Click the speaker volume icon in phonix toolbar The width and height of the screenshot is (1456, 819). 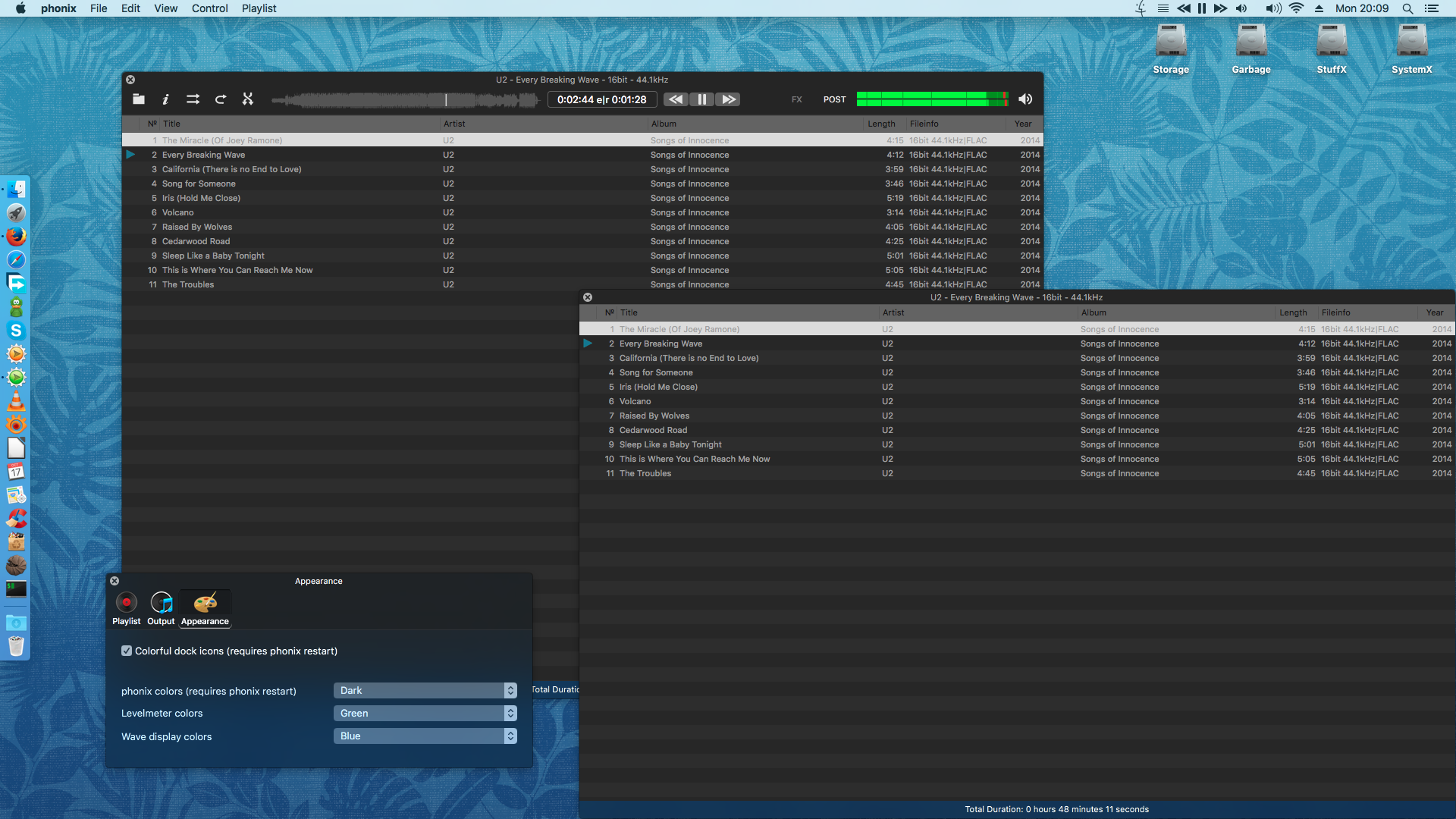[1025, 99]
